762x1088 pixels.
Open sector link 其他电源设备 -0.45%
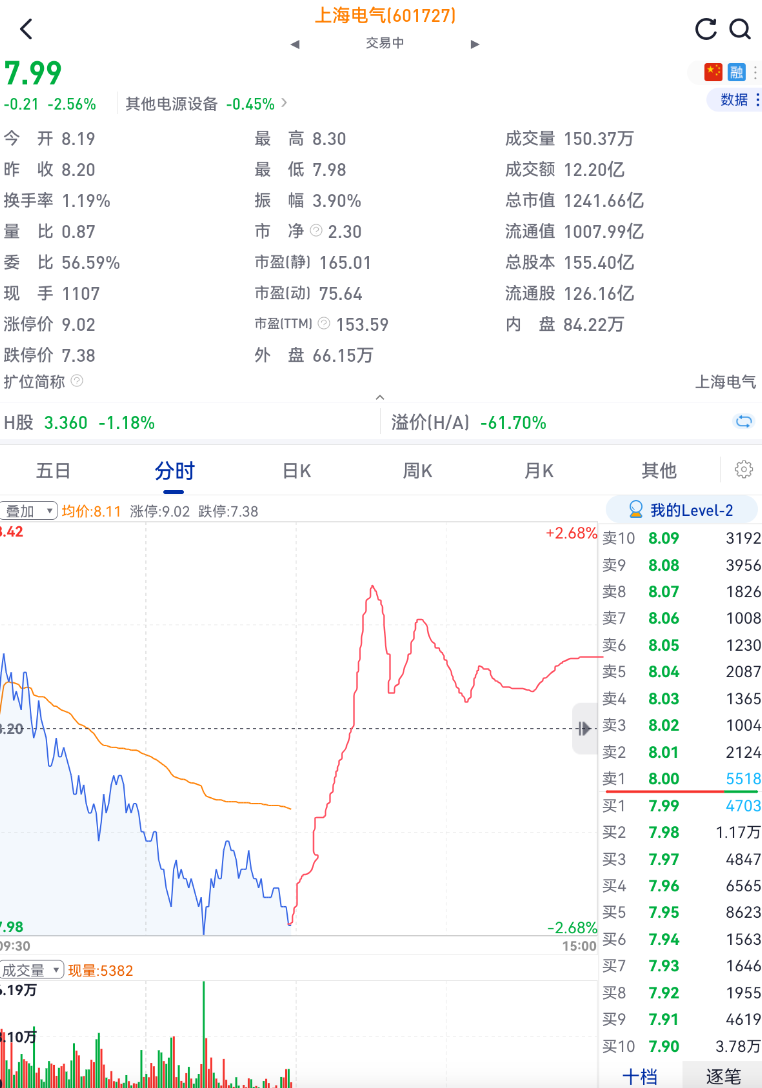point(205,104)
